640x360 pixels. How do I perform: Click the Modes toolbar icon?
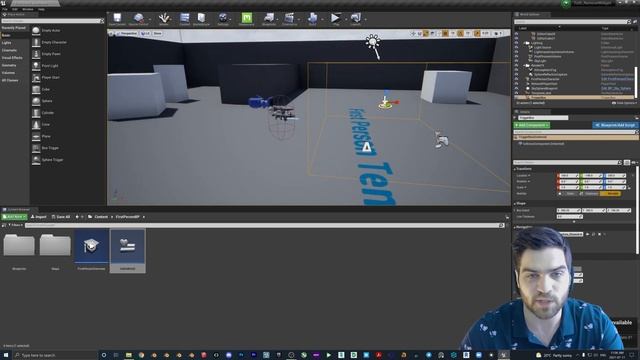coord(164,19)
